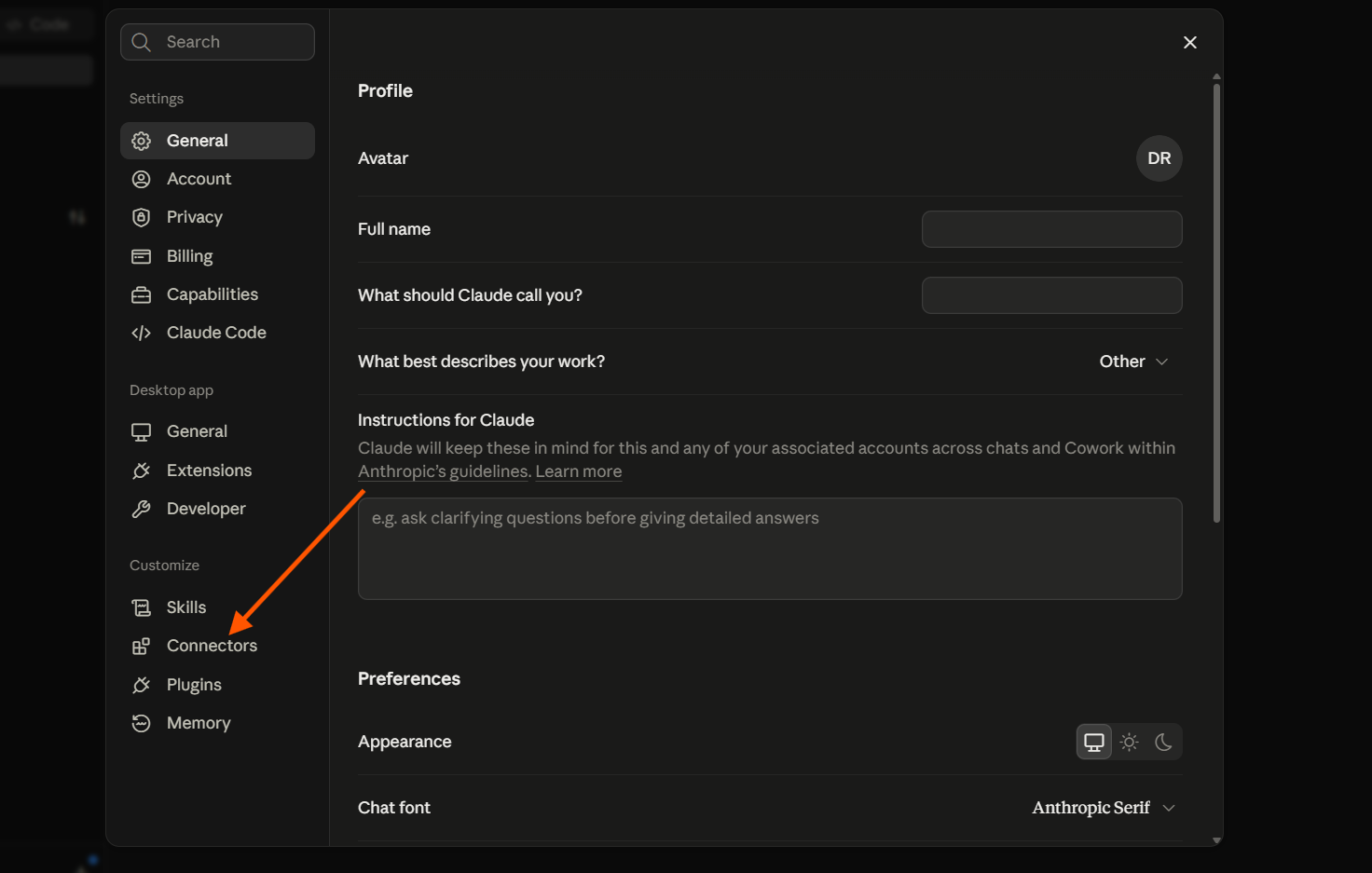Focus the Instructions for Claude text area
The height and width of the screenshot is (873, 1372).
pyautogui.click(x=770, y=549)
